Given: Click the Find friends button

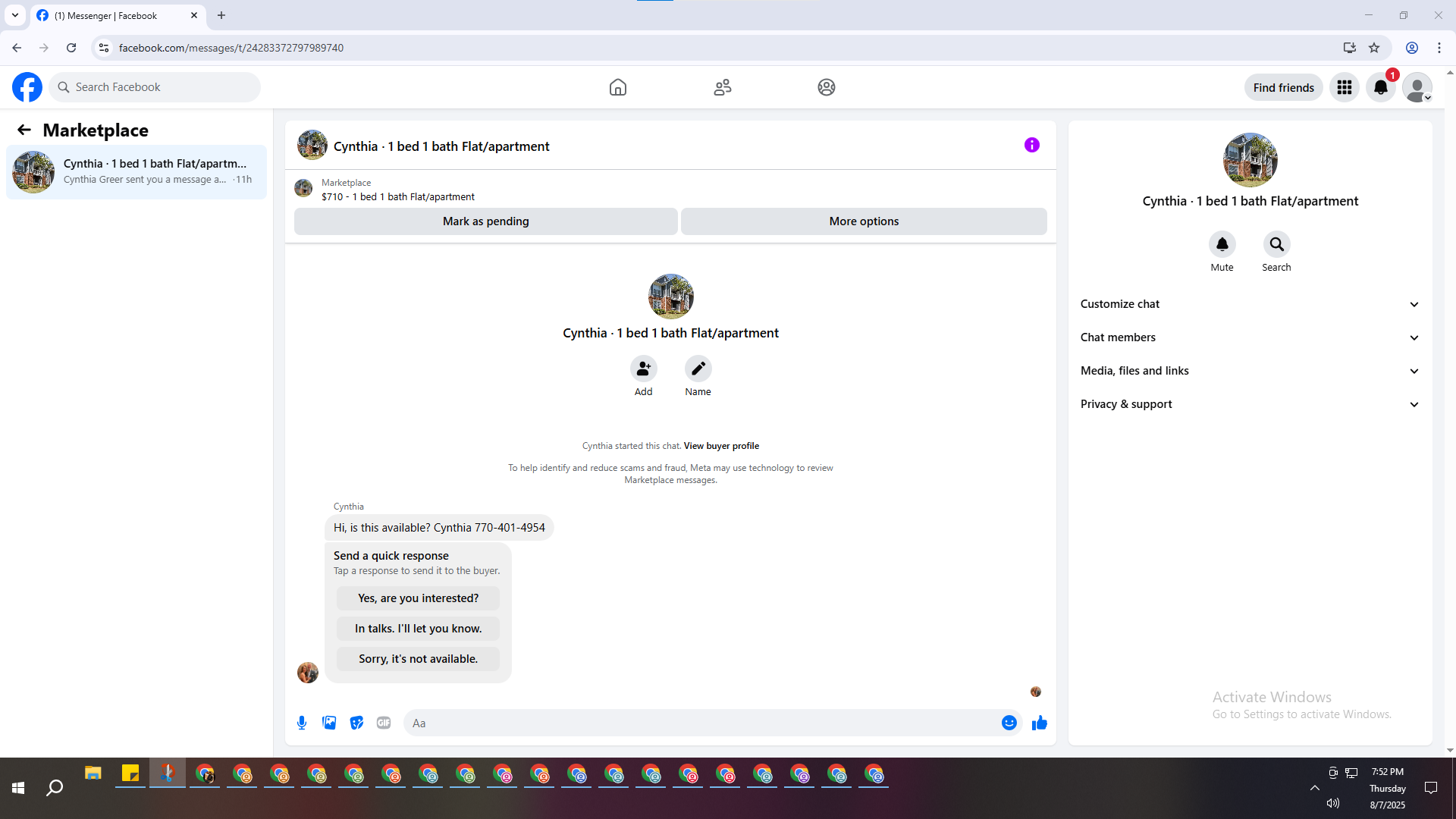Looking at the screenshot, I should [1284, 88].
